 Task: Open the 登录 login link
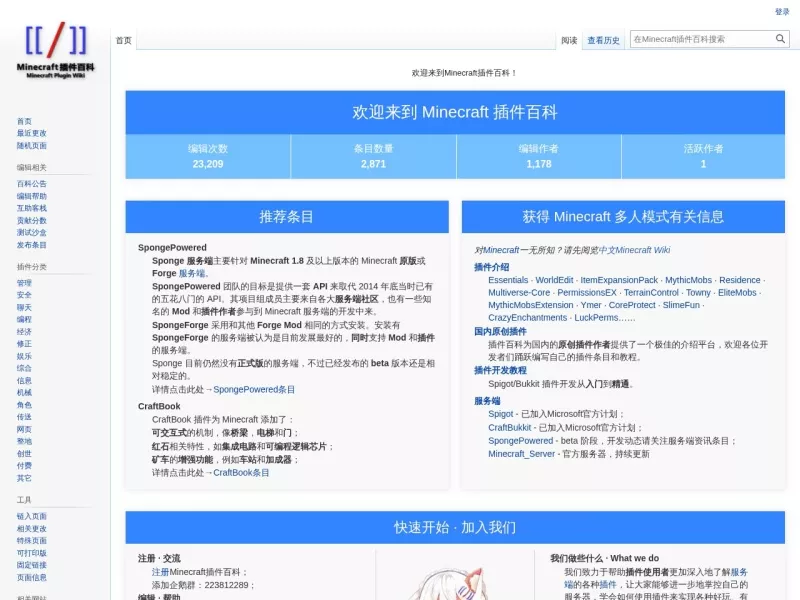[782, 11]
